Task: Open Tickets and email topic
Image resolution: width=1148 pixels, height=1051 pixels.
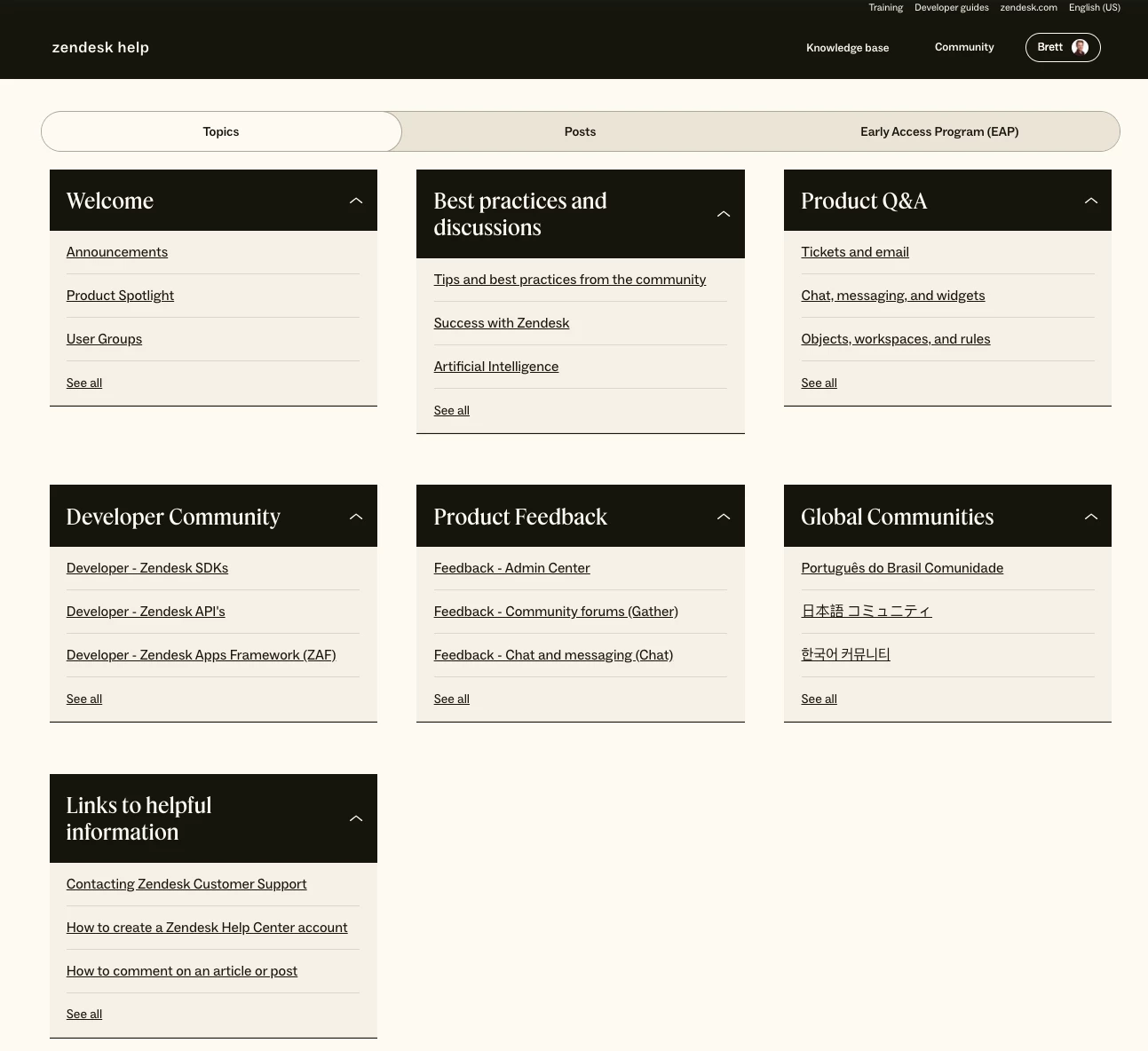Action: click(x=855, y=252)
